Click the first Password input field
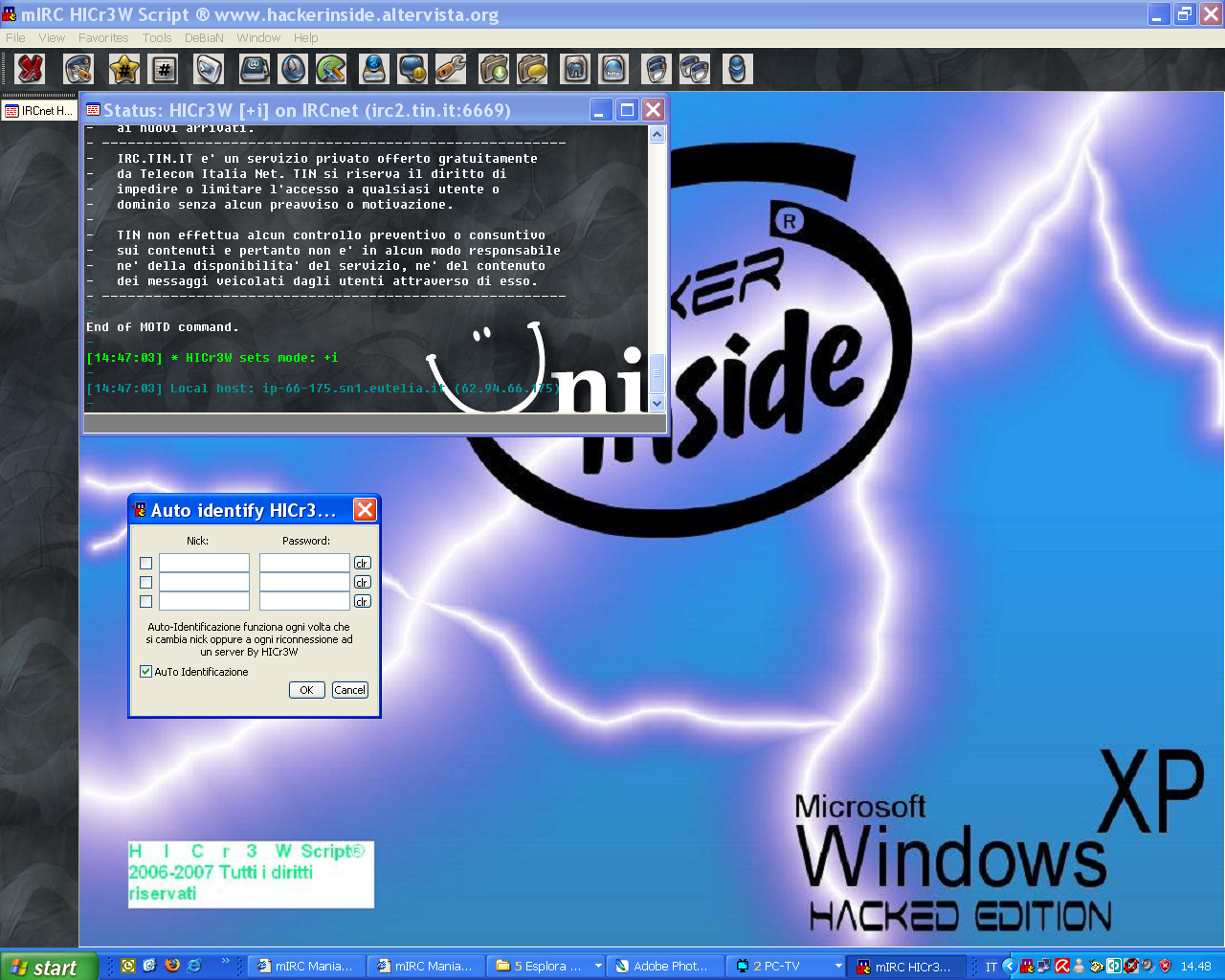The image size is (1225, 980). click(304, 563)
